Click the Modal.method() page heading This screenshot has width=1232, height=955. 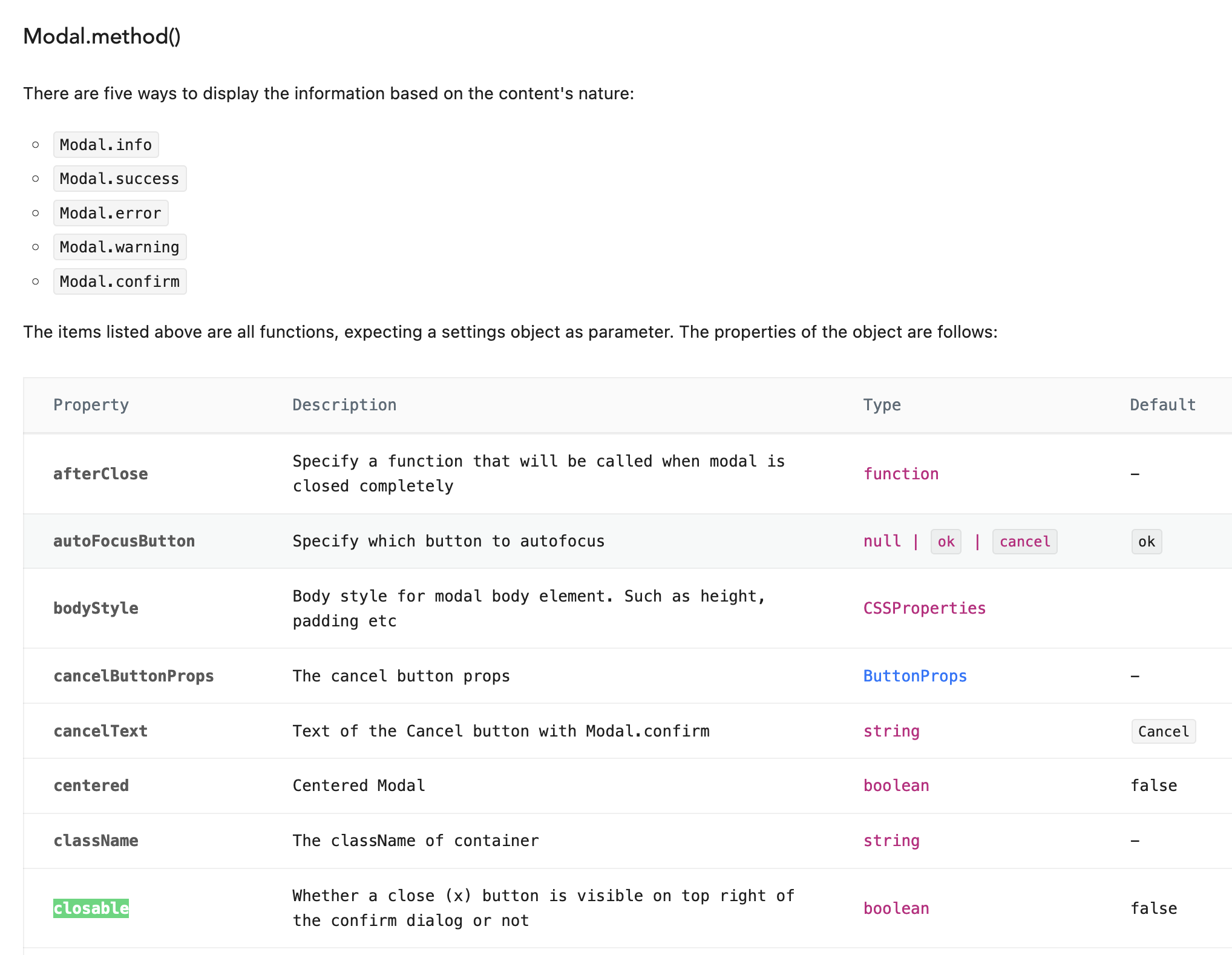102,37
